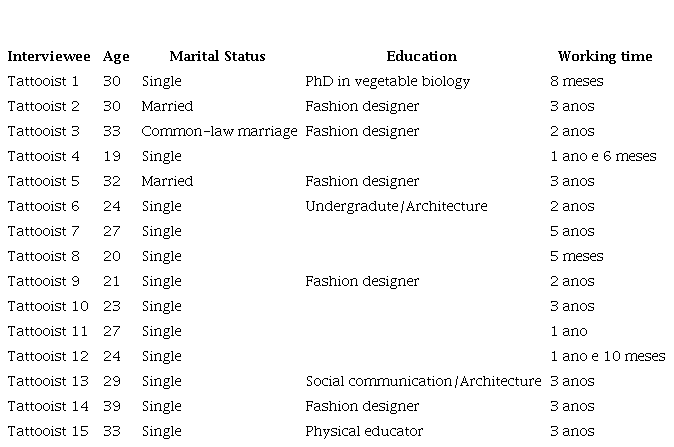Select the Working time column header
This screenshot has width=674, height=447.
pos(604,57)
